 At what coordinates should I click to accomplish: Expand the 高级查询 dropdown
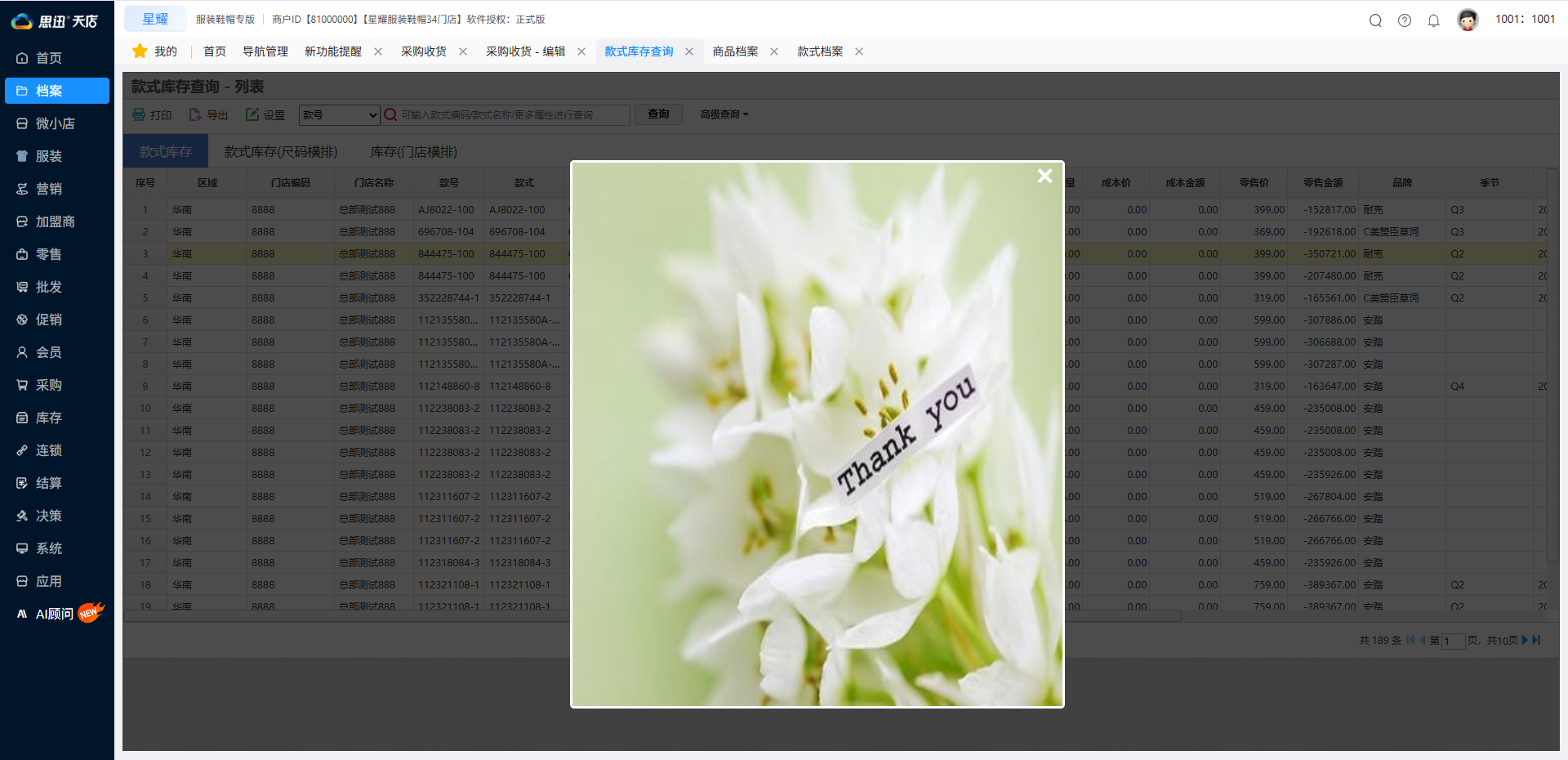(724, 114)
